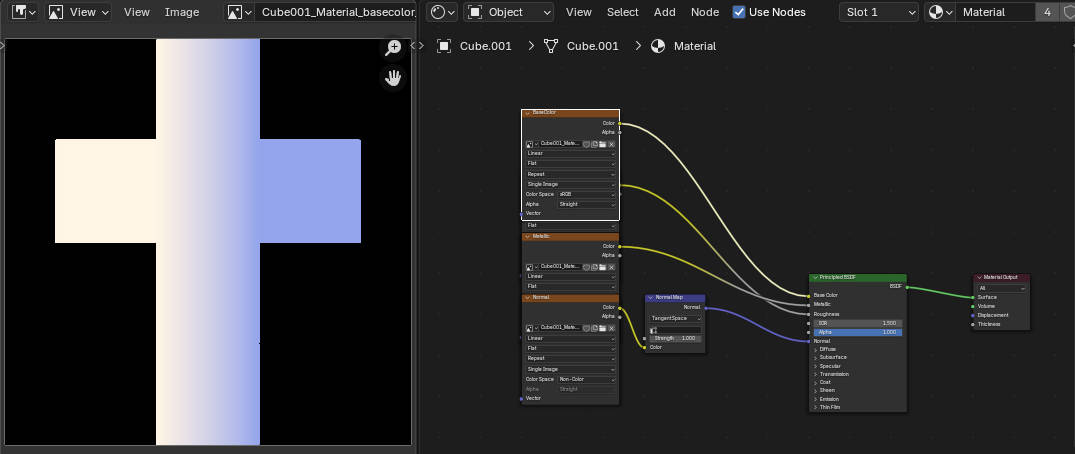Browse image in Normal texture node
Image resolution: width=1075 pixels, height=454 pixels.
point(531,328)
